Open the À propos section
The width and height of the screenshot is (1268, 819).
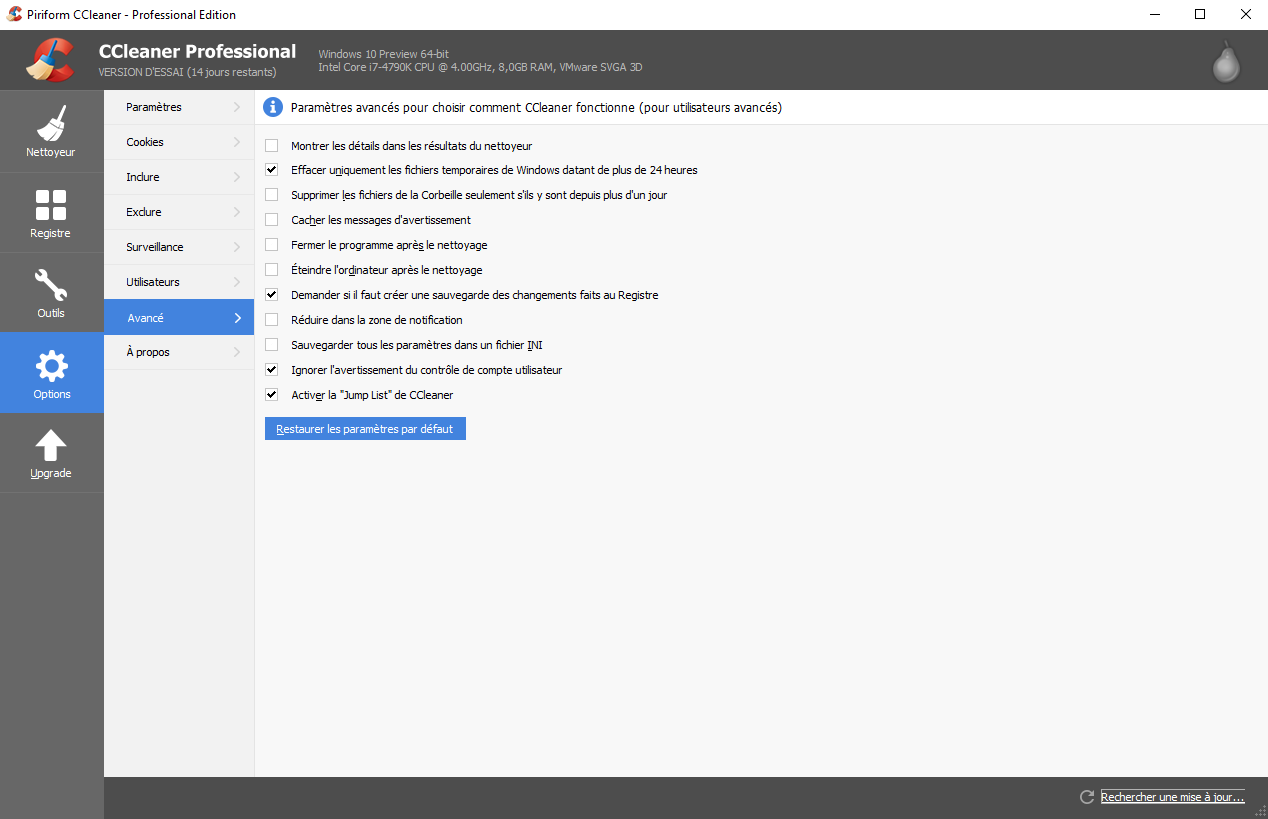[178, 351]
